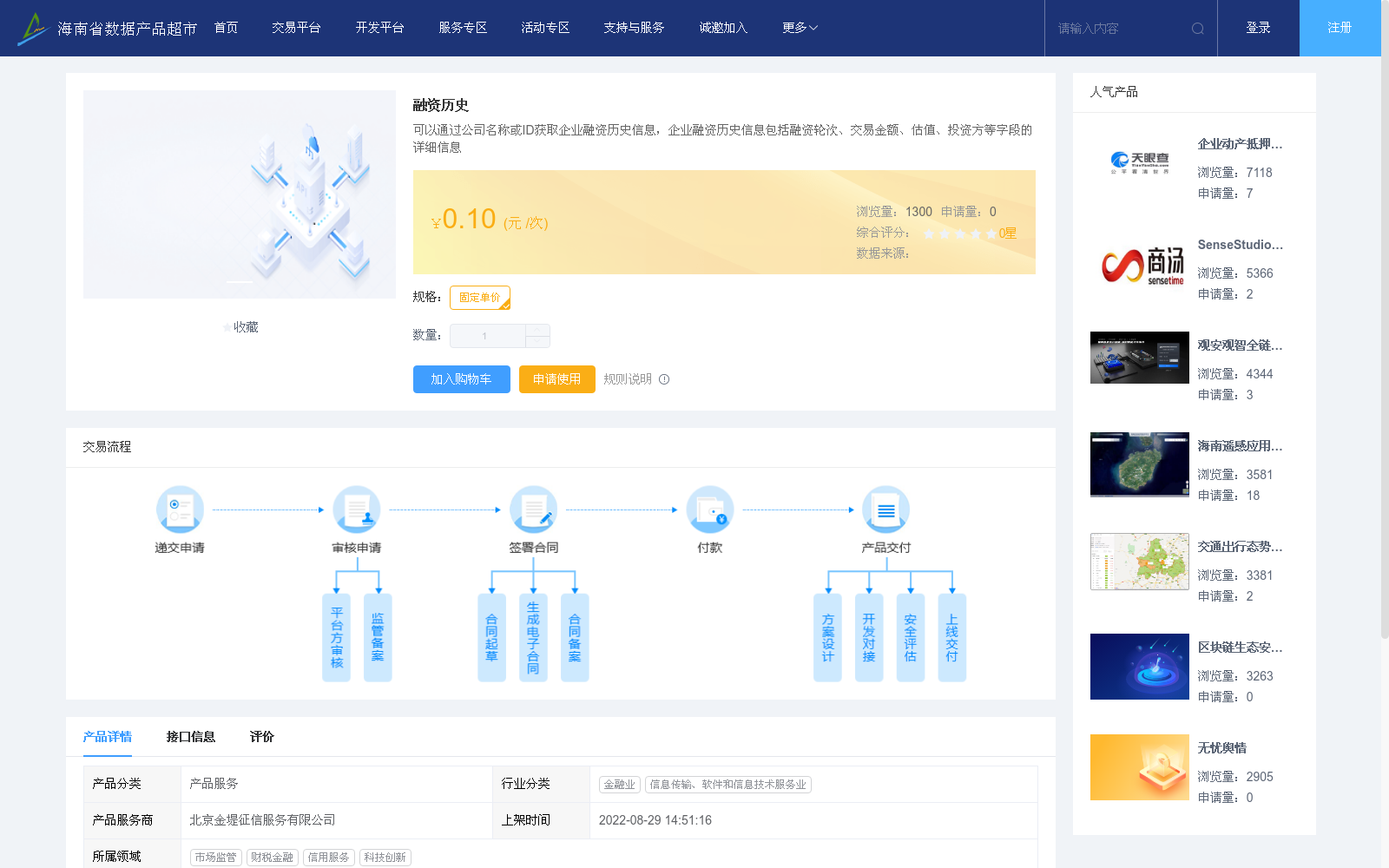The image size is (1389, 868).
Task: Click the 科技创新 domain tag
Action: 385,858
